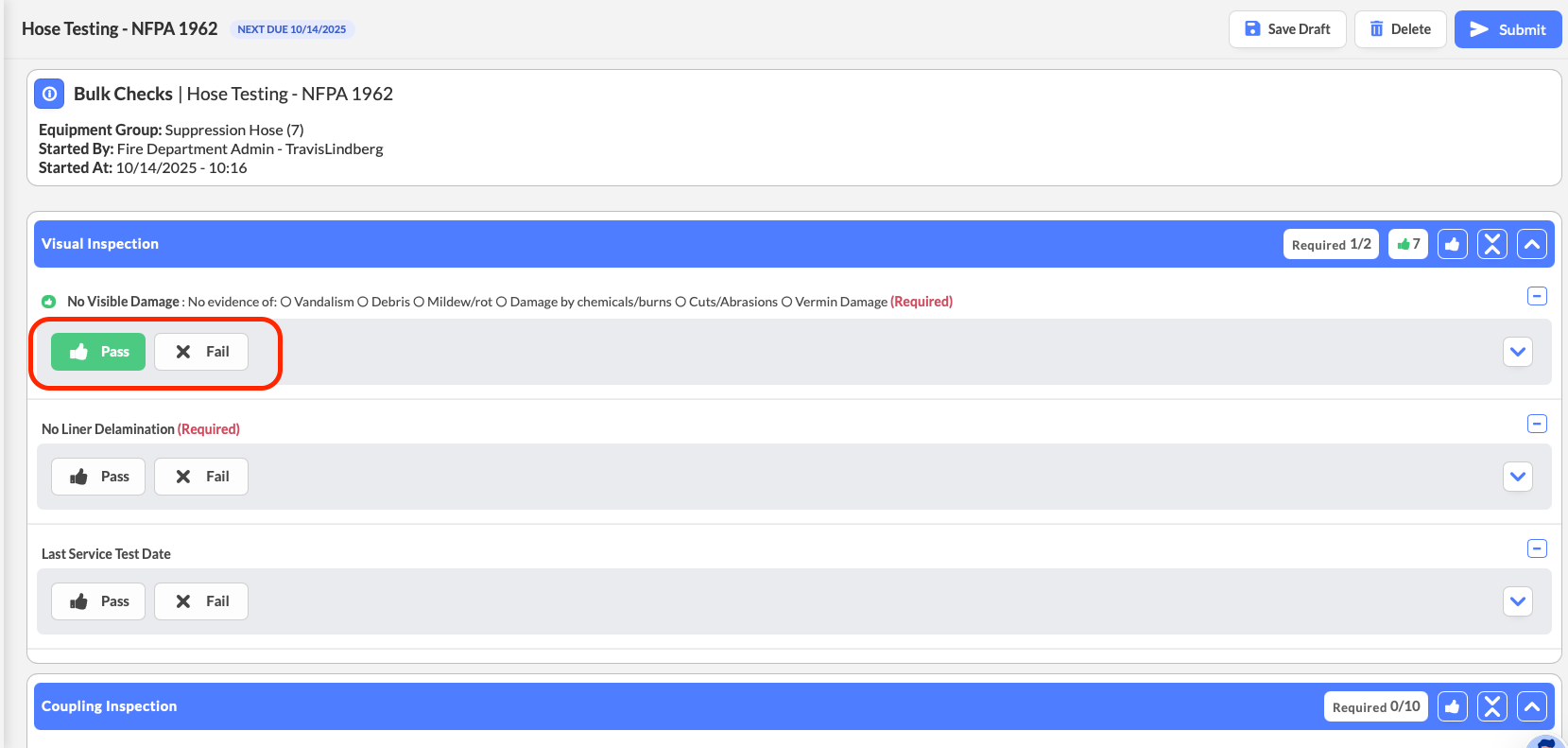1568x748 pixels.
Task: Click the green 7 thumbs-up count badge
Action: coord(1407,244)
